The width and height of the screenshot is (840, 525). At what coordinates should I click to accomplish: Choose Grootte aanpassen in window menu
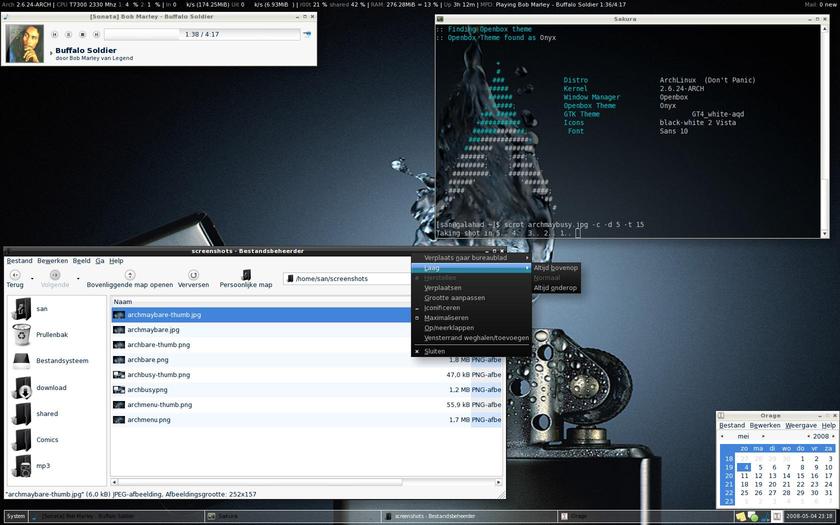tap(471, 298)
